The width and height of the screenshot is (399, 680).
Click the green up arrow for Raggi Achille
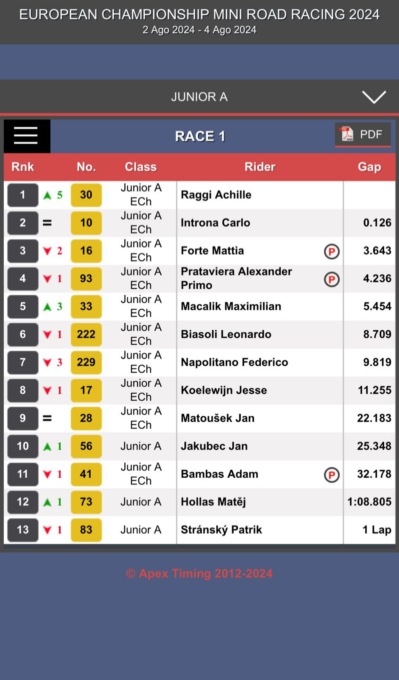click(47, 196)
